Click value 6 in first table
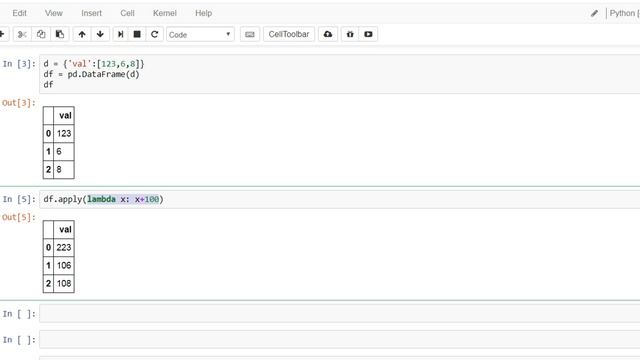640x360 pixels. tap(59, 151)
